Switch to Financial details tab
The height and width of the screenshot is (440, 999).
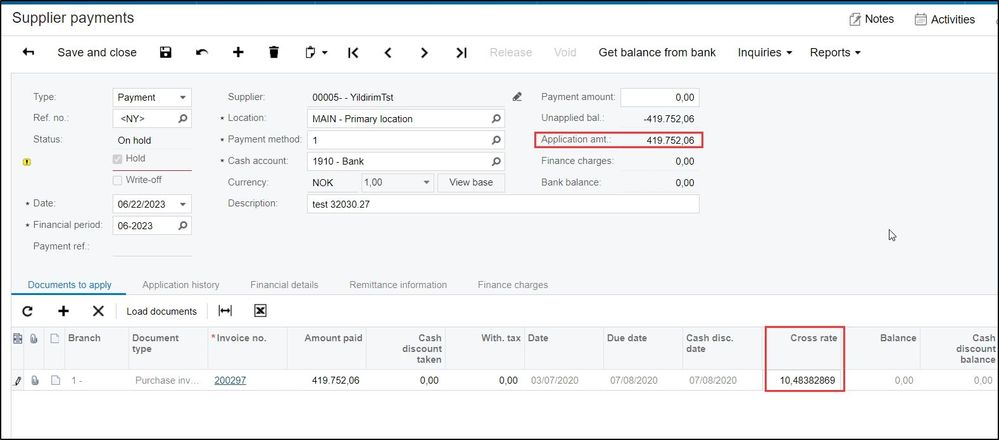pyautogui.click(x=284, y=285)
